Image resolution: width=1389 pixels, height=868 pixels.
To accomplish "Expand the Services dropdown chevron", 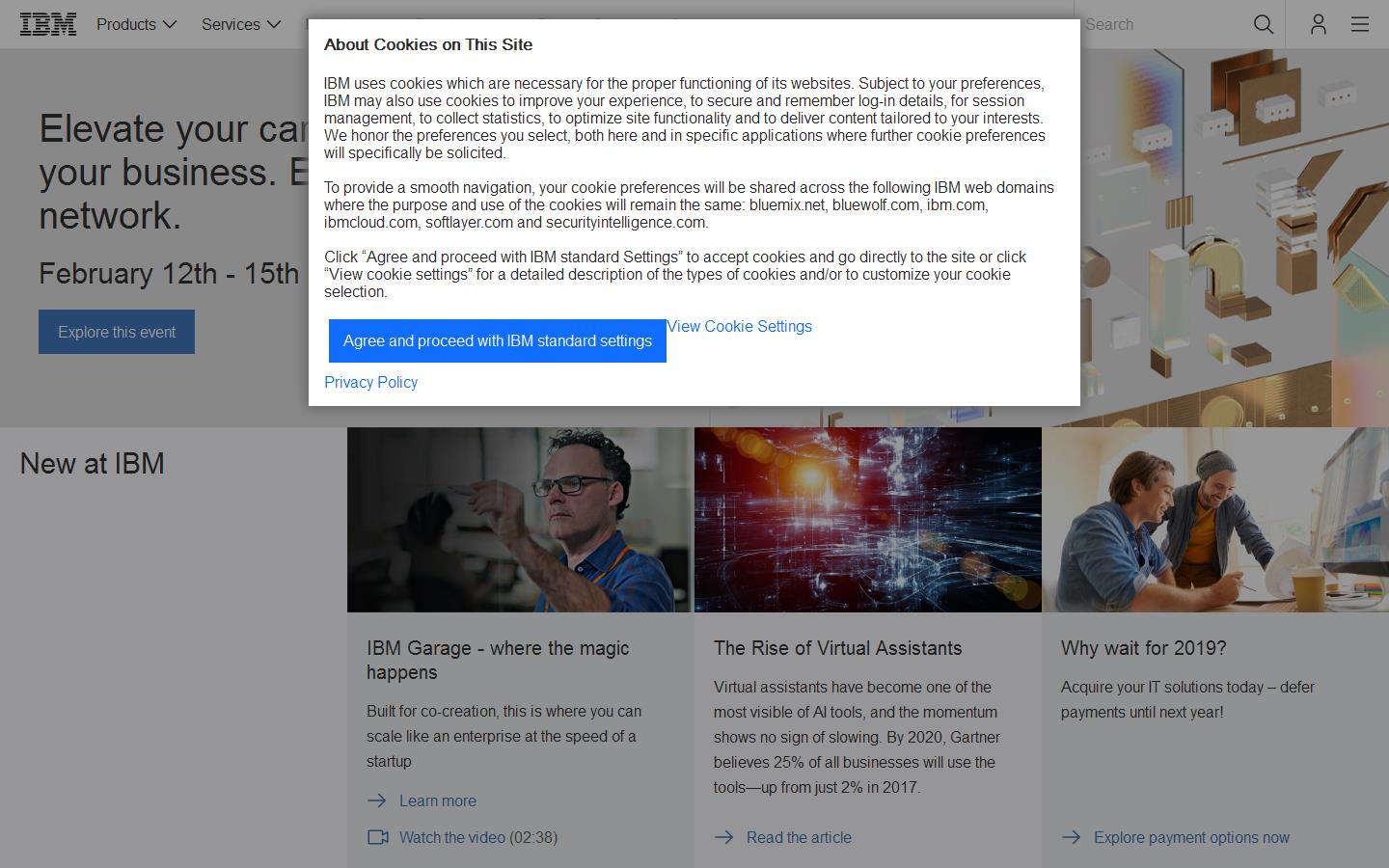I will [274, 24].
